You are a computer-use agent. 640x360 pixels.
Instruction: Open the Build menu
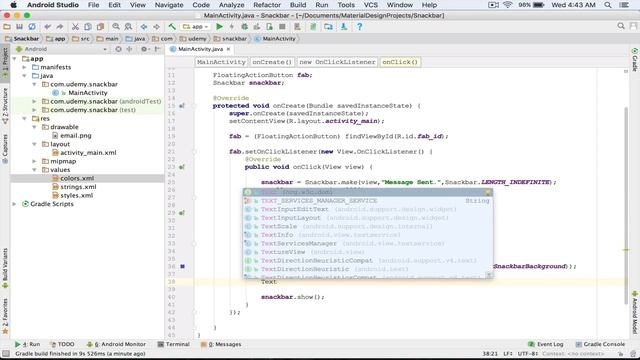298,5
